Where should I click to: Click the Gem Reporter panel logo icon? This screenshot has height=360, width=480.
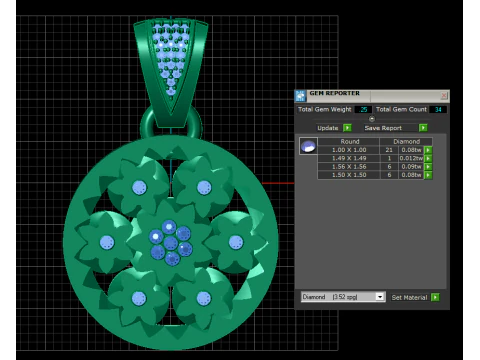tap(300, 96)
